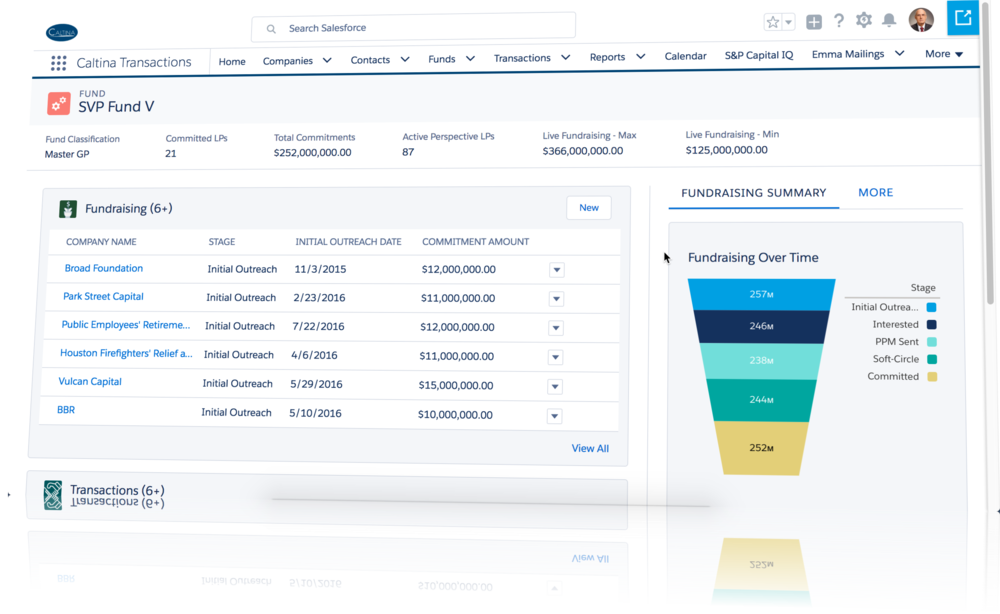
Task: Click the Committed legend swatch
Action: (932, 376)
